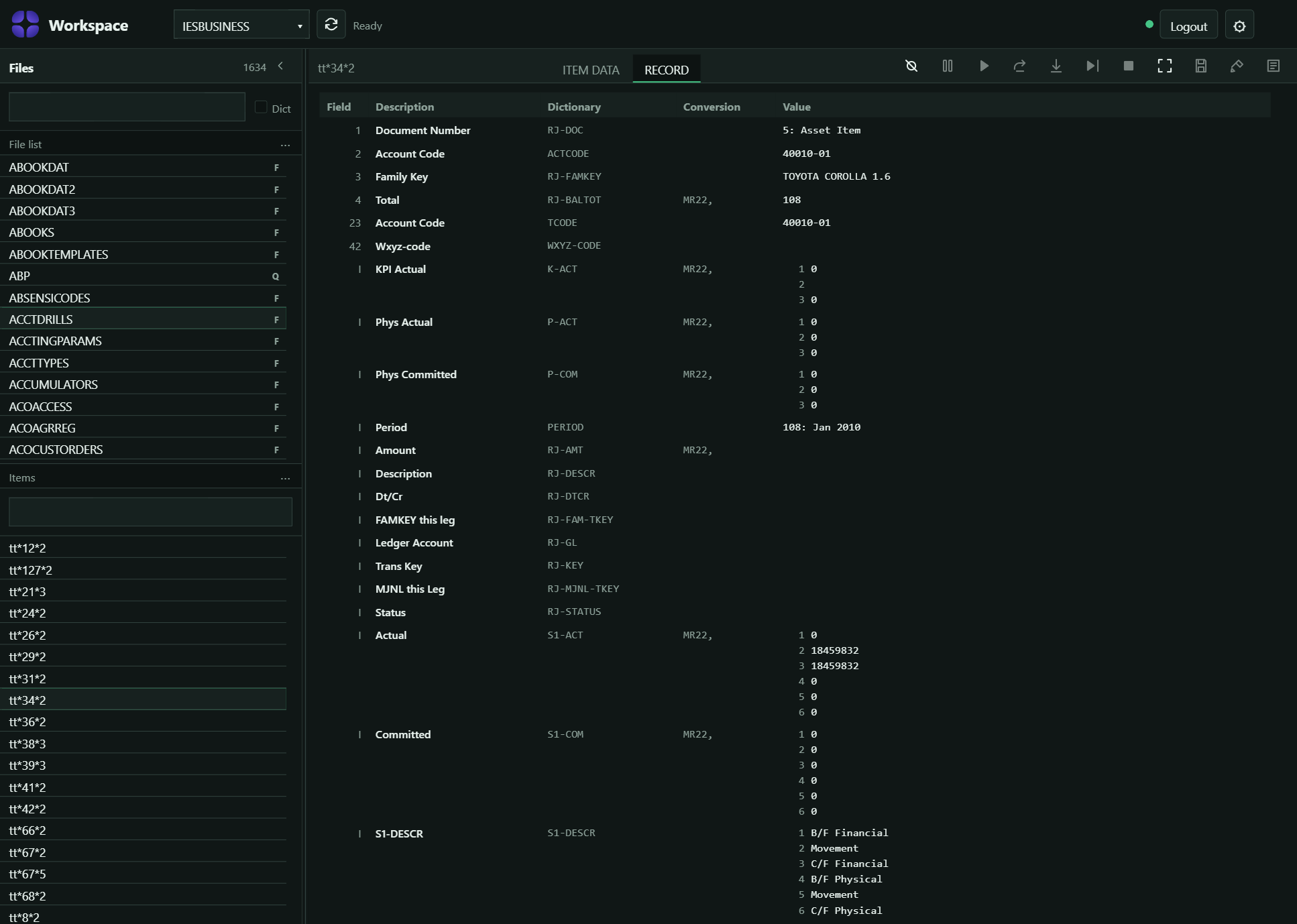The width and height of the screenshot is (1297, 924).
Task: Click the S1-ACT dictionary cell
Action: [565, 635]
